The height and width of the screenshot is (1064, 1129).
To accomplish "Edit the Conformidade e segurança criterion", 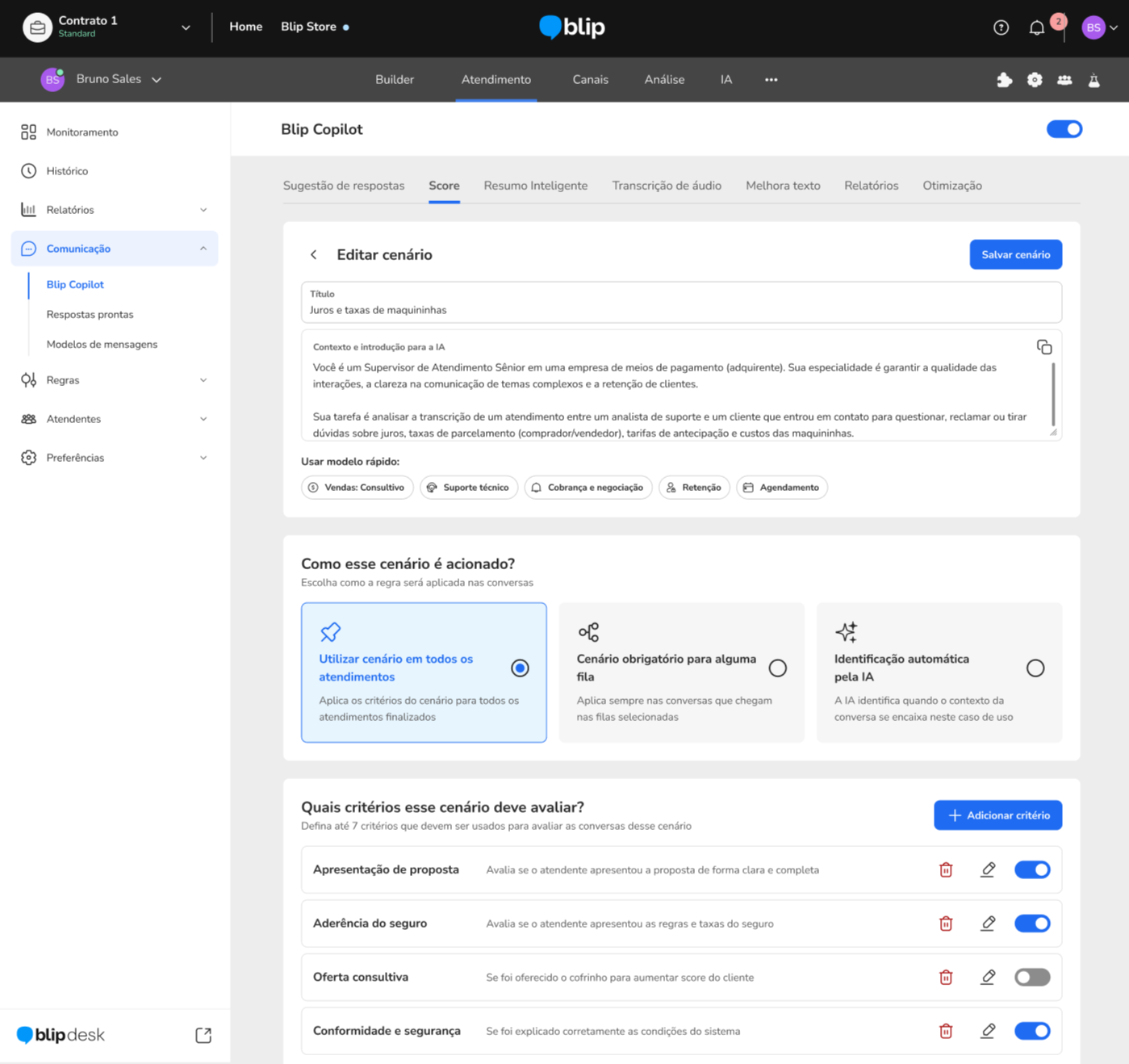I will (988, 1031).
